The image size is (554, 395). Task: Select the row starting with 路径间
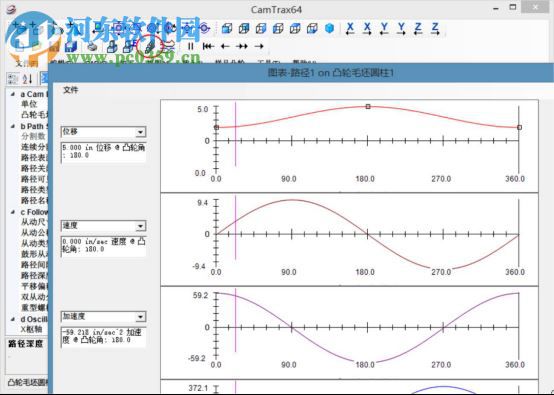click(x=34, y=265)
